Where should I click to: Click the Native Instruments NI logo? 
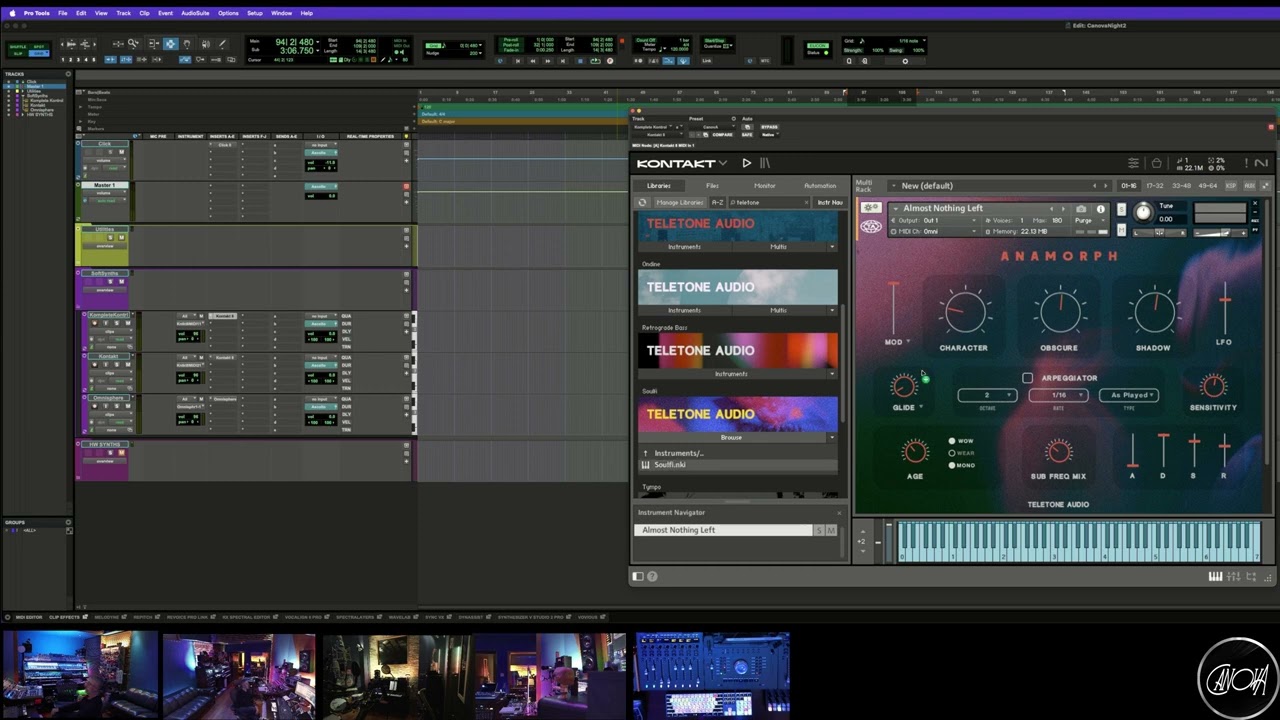(x=1261, y=163)
